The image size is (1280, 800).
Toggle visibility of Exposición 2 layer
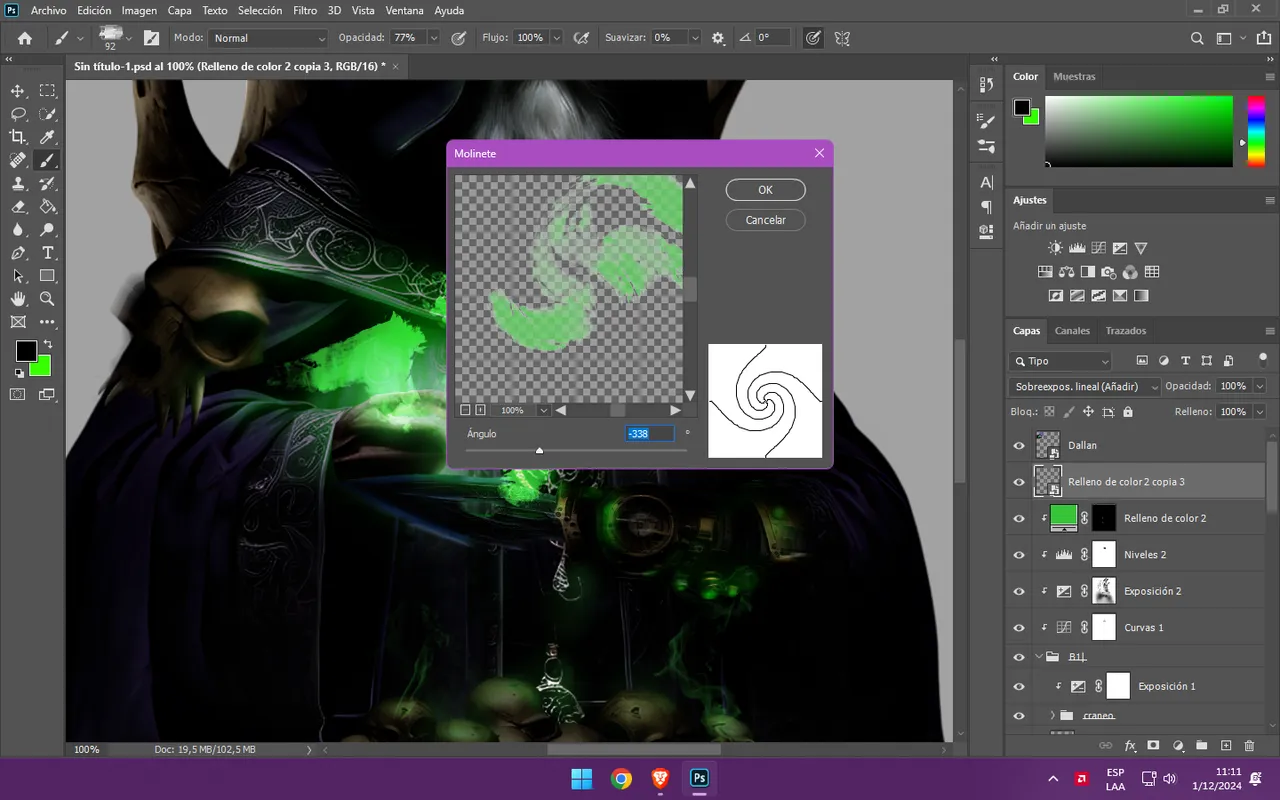(x=1019, y=591)
